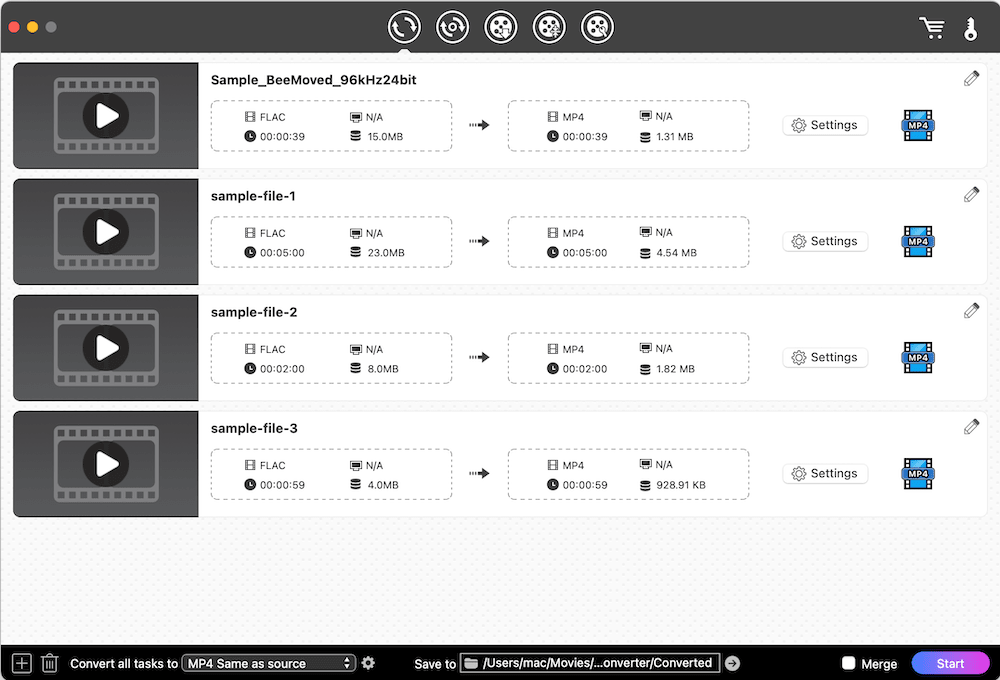Screen dimensions: 1000x680
Task: Open output folder with the arrow icon
Action: [x=733, y=663]
